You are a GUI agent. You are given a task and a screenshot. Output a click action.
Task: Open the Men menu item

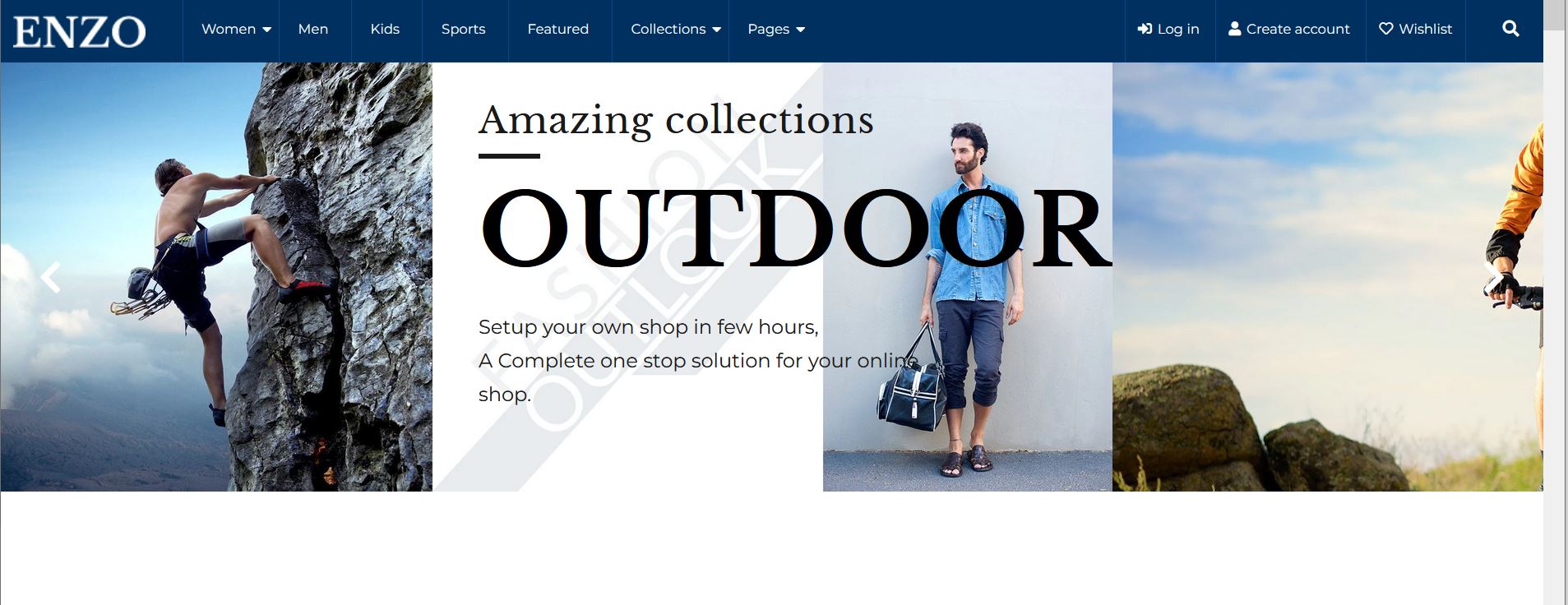click(x=312, y=29)
